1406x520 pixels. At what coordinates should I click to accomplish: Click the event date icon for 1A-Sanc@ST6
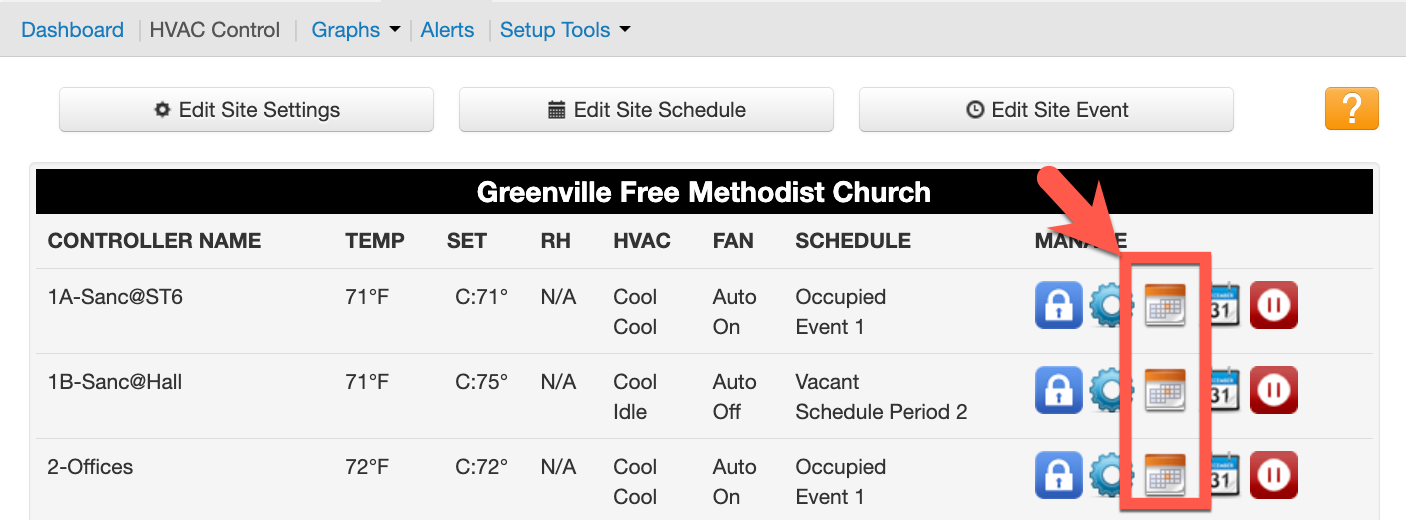(1224, 305)
